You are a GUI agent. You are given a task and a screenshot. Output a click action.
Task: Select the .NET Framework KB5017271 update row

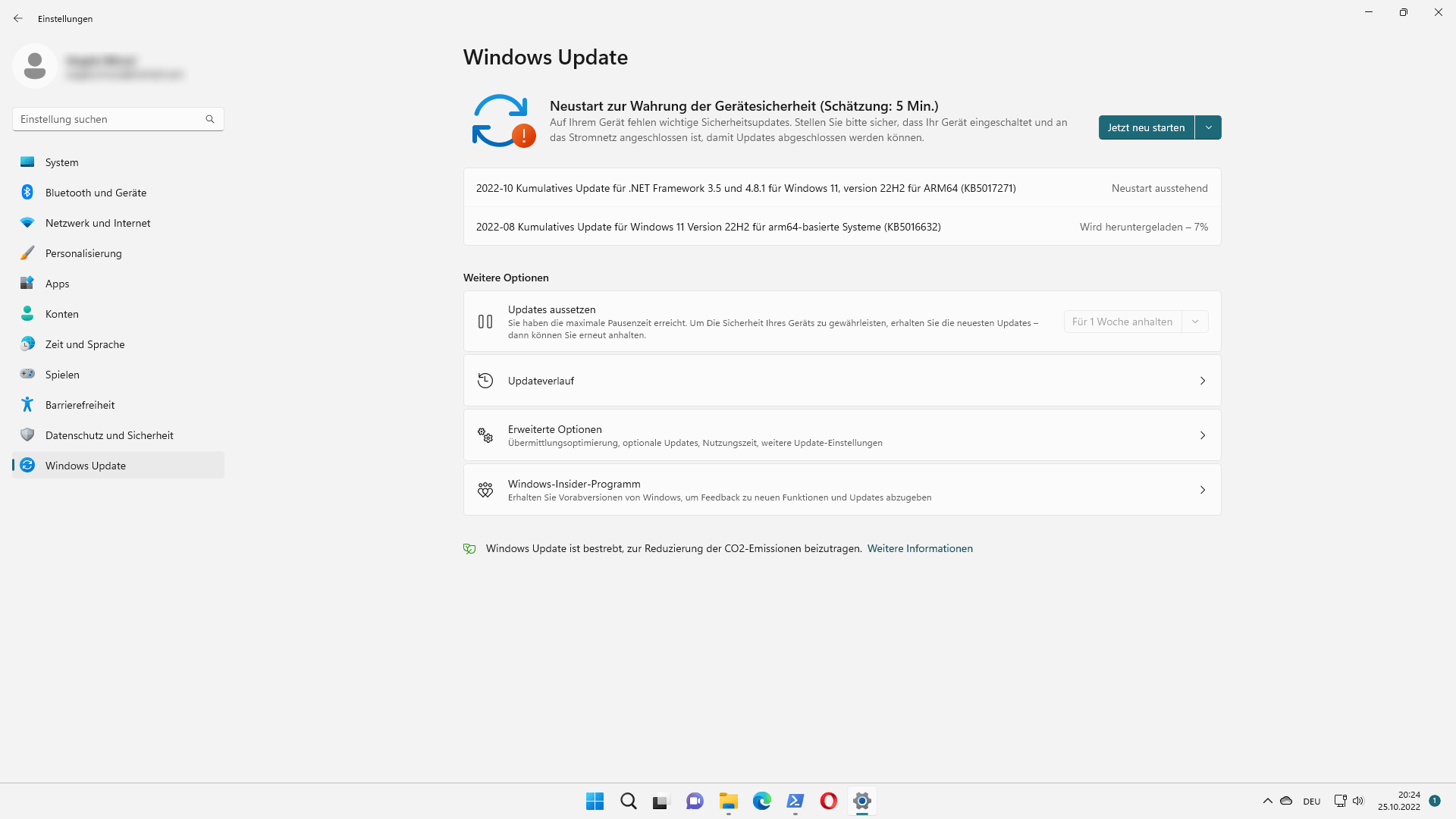842,188
